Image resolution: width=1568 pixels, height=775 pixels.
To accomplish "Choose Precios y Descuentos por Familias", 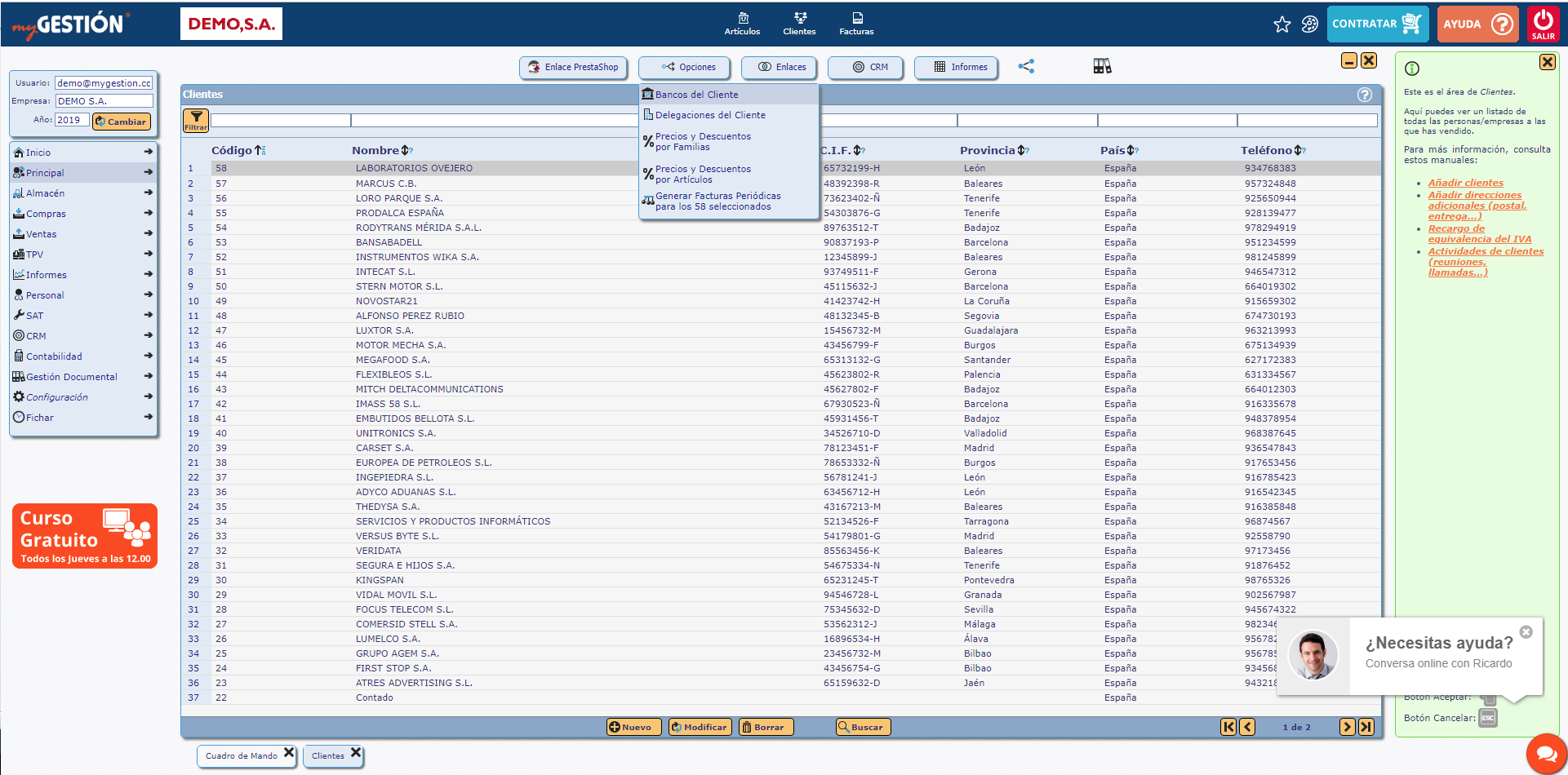I will [728, 142].
